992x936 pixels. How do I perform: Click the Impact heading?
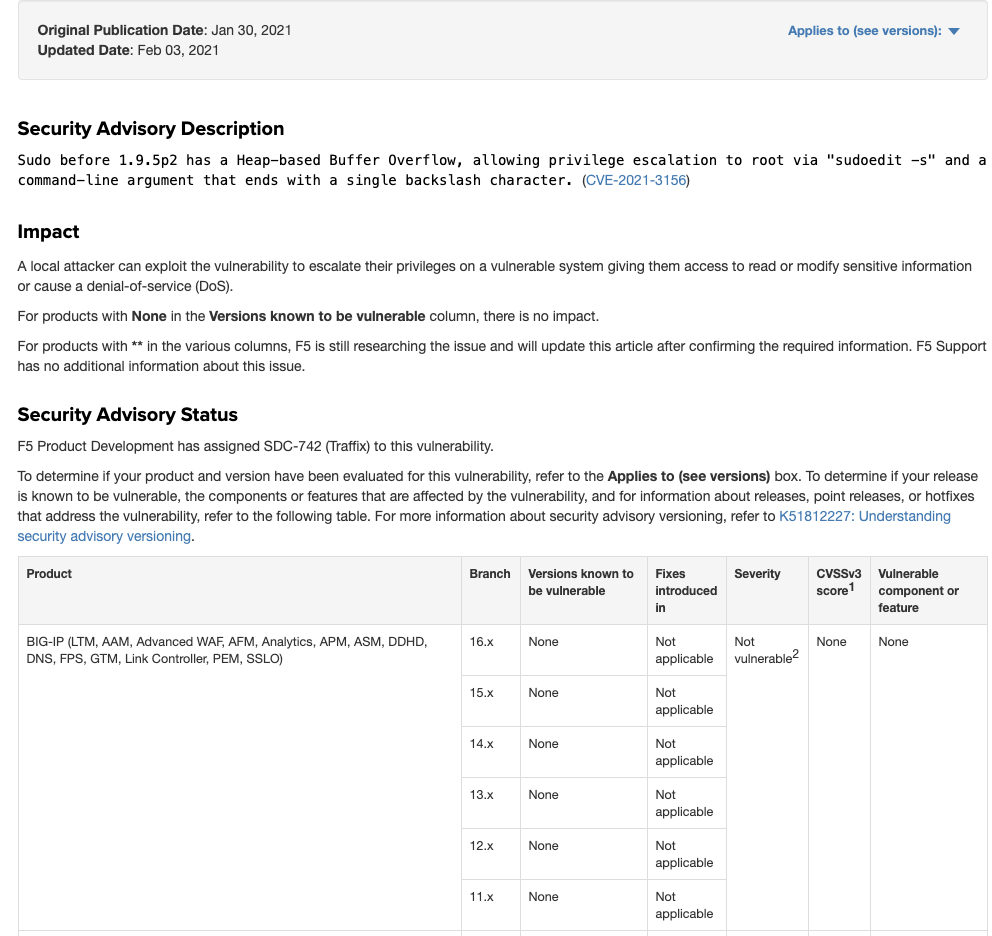48,232
